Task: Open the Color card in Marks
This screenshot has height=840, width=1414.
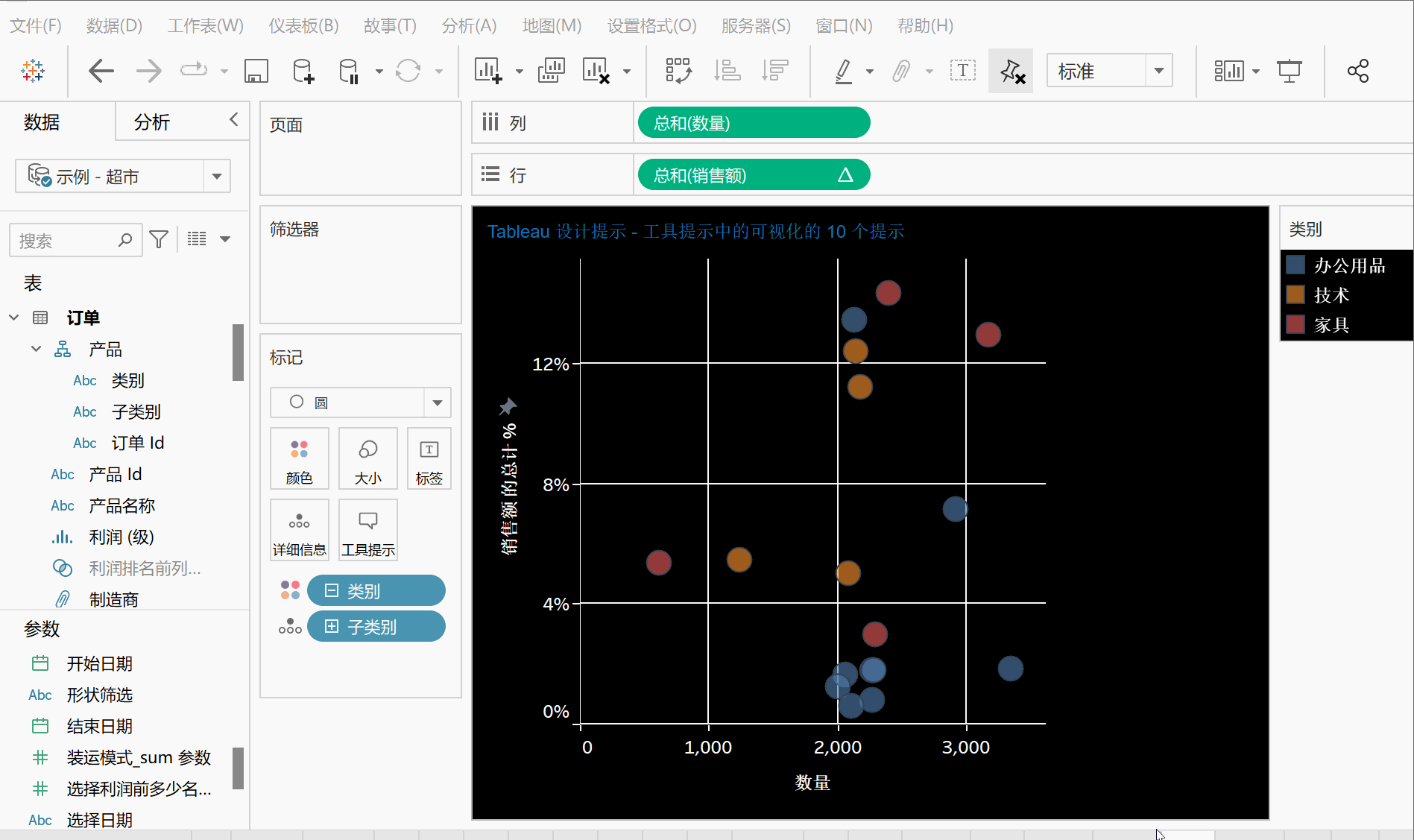Action: pos(300,458)
